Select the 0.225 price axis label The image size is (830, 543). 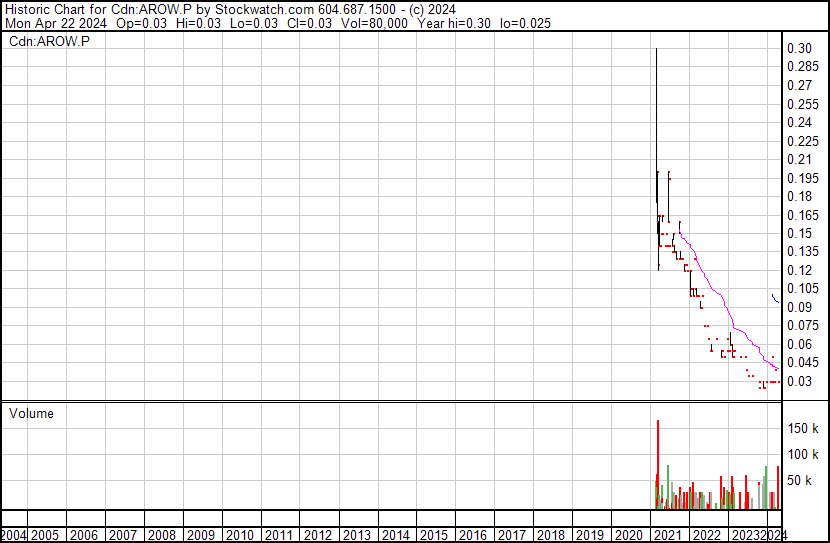(802, 141)
